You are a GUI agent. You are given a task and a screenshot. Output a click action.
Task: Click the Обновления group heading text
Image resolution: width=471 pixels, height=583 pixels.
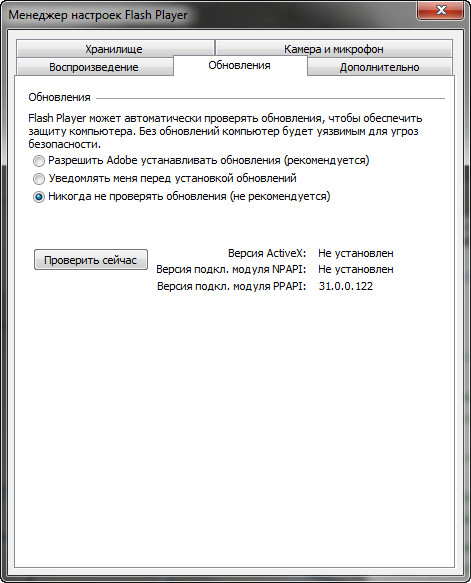point(59,97)
